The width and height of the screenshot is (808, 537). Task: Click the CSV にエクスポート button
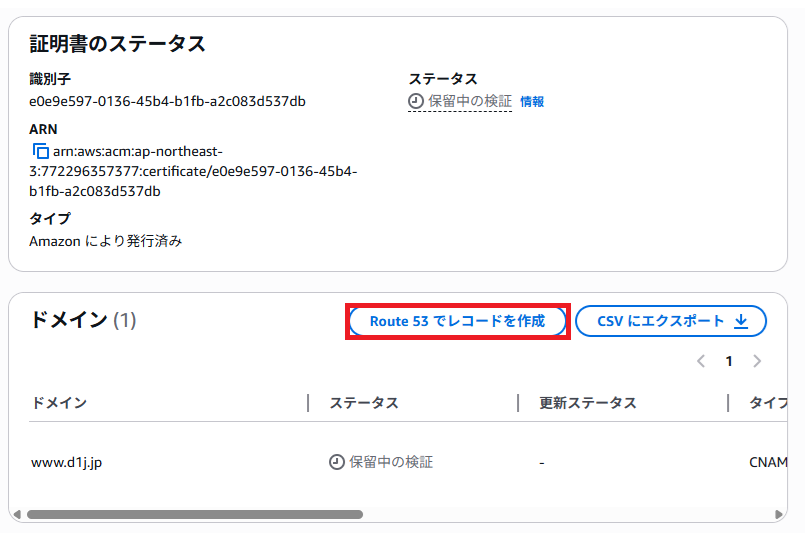pos(671,321)
